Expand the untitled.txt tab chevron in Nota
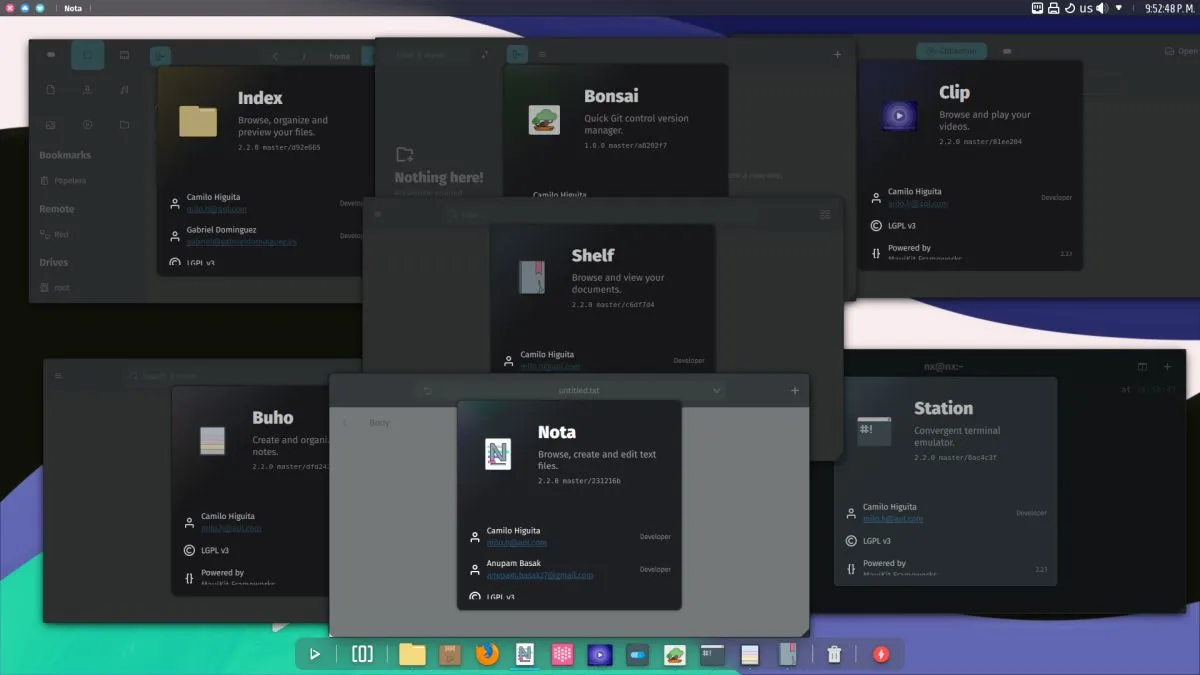This screenshot has height=675, width=1200. pos(715,390)
